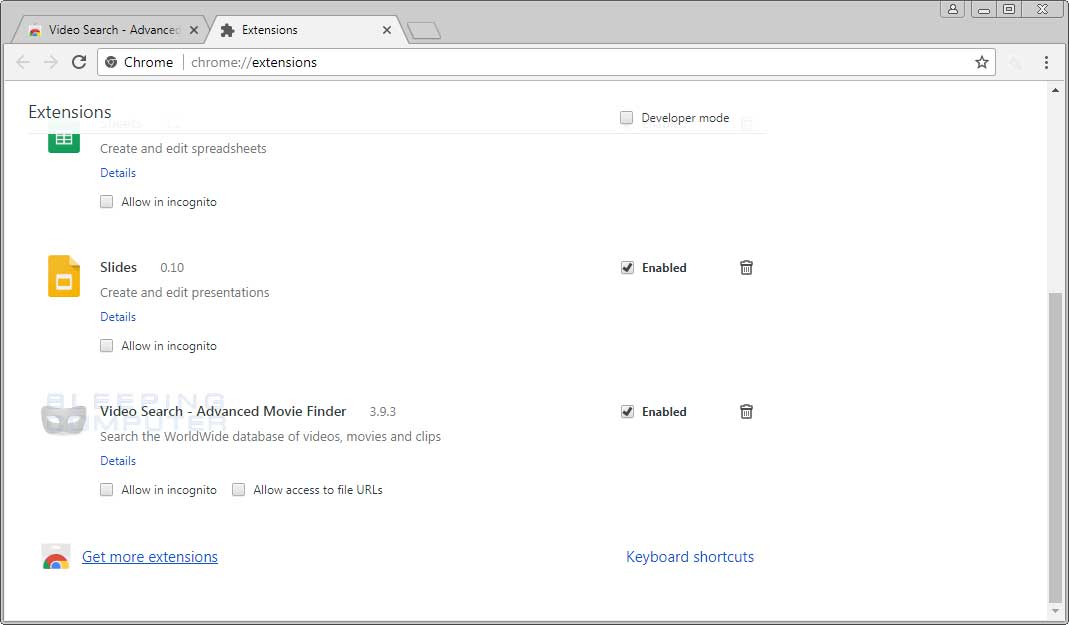Switch to the Video Search - Advanced tab

pyautogui.click(x=110, y=29)
